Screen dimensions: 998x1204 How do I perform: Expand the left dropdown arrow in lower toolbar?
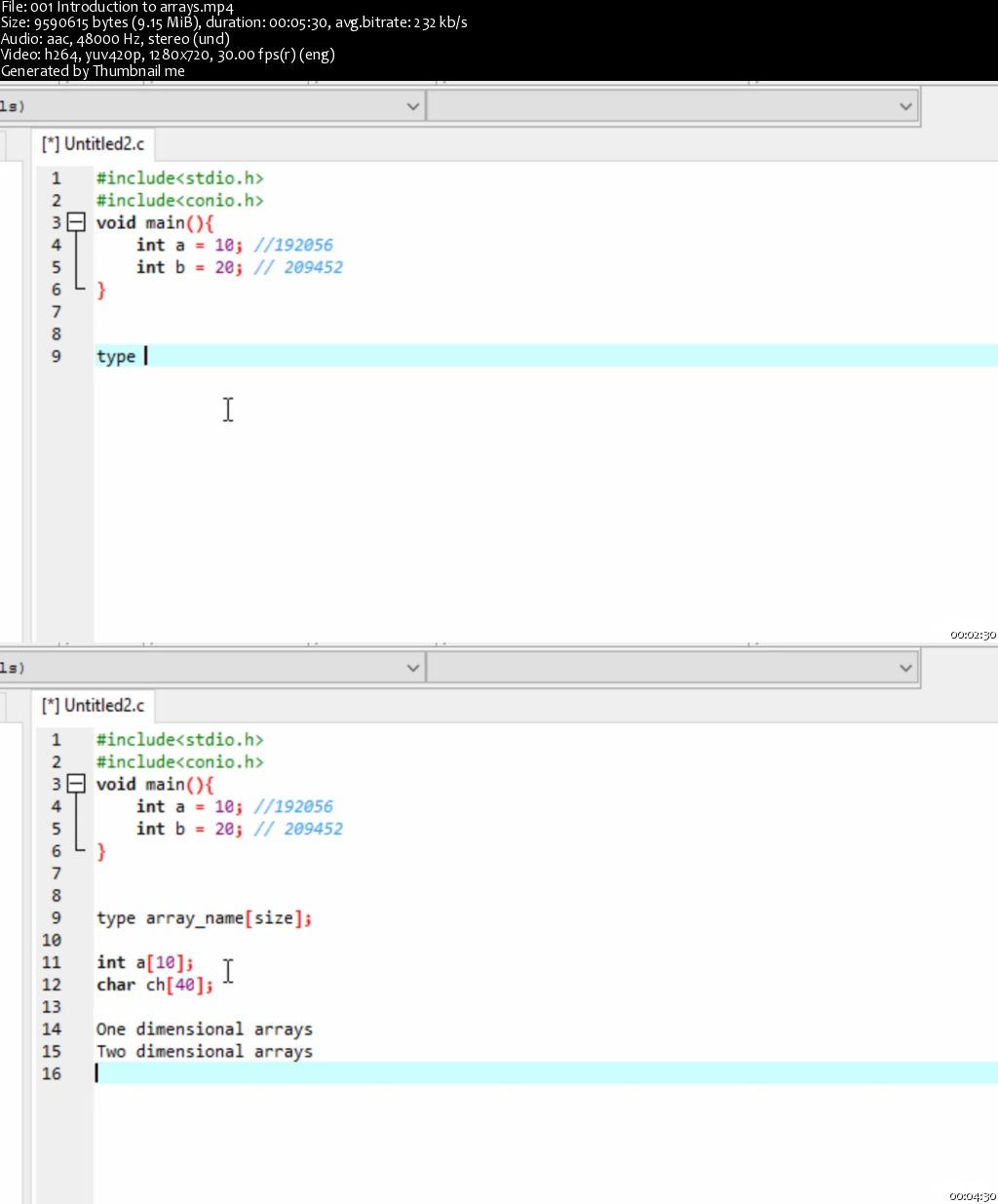pyautogui.click(x=412, y=668)
